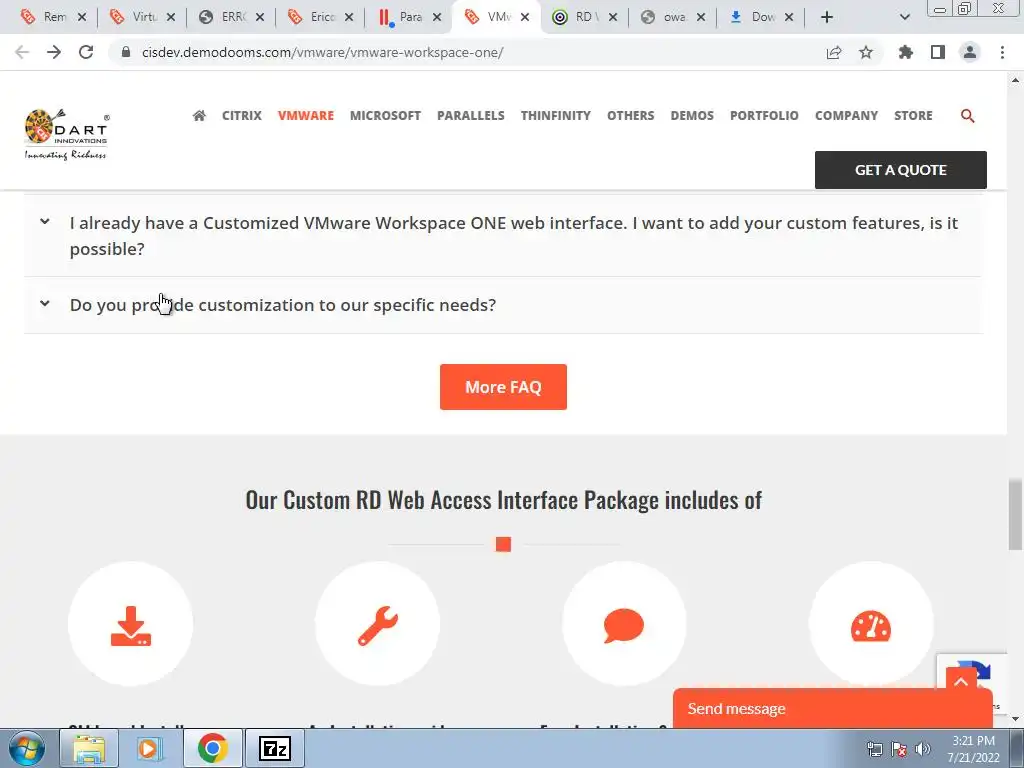Open 7-Zip from the taskbar
This screenshot has height=768, width=1024.
pos(274,748)
